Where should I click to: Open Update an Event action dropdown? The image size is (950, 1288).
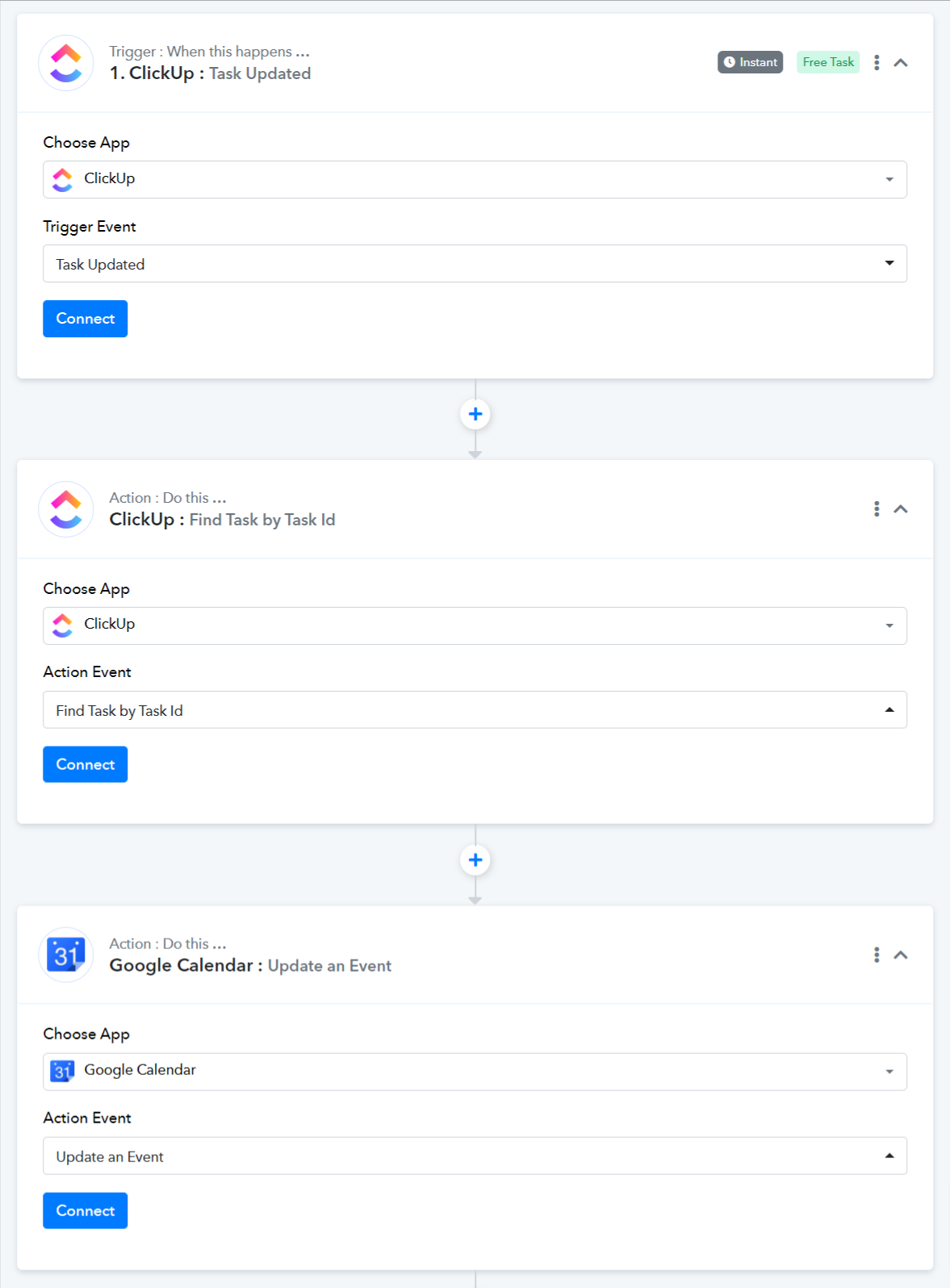click(475, 1156)
